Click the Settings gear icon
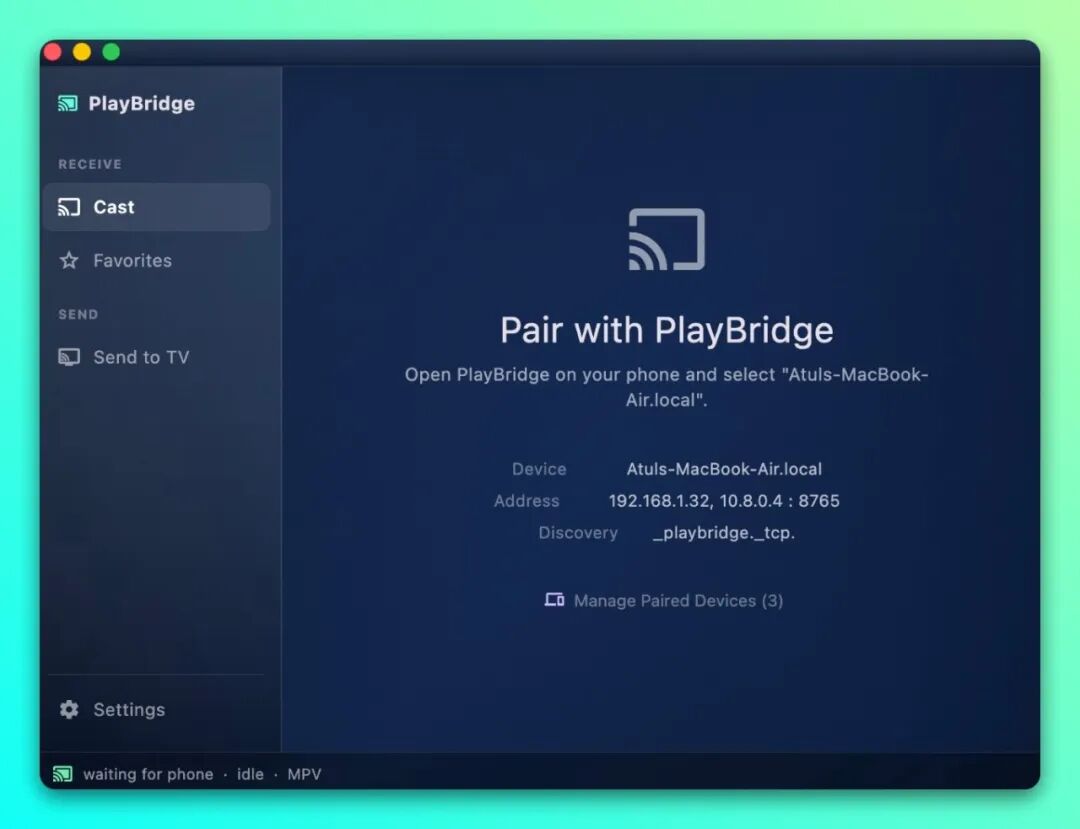 [x=69, y=709]
